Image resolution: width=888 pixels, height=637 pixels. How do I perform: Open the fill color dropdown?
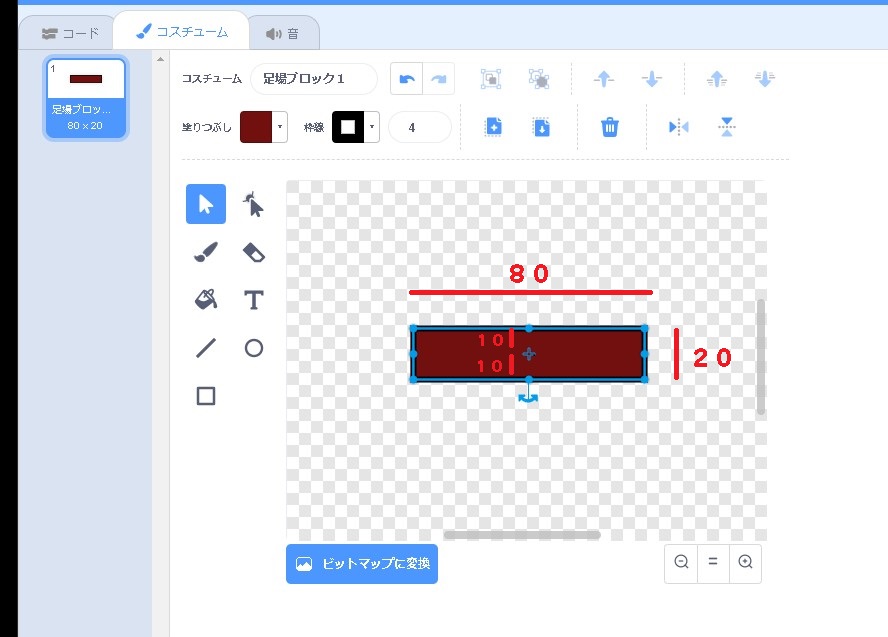pos(280,127)
